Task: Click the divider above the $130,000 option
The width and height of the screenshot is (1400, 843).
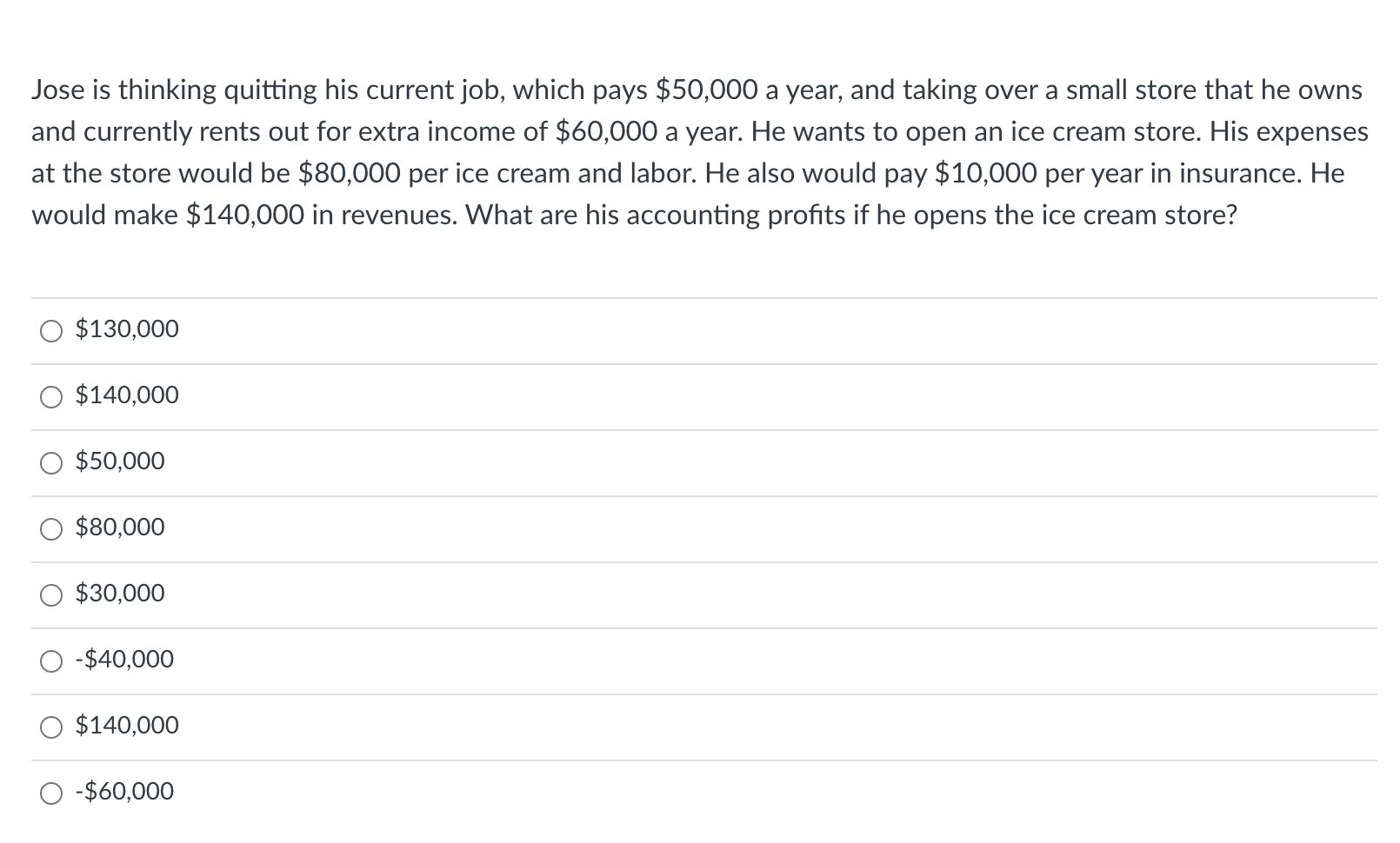Action: (696, 295)
